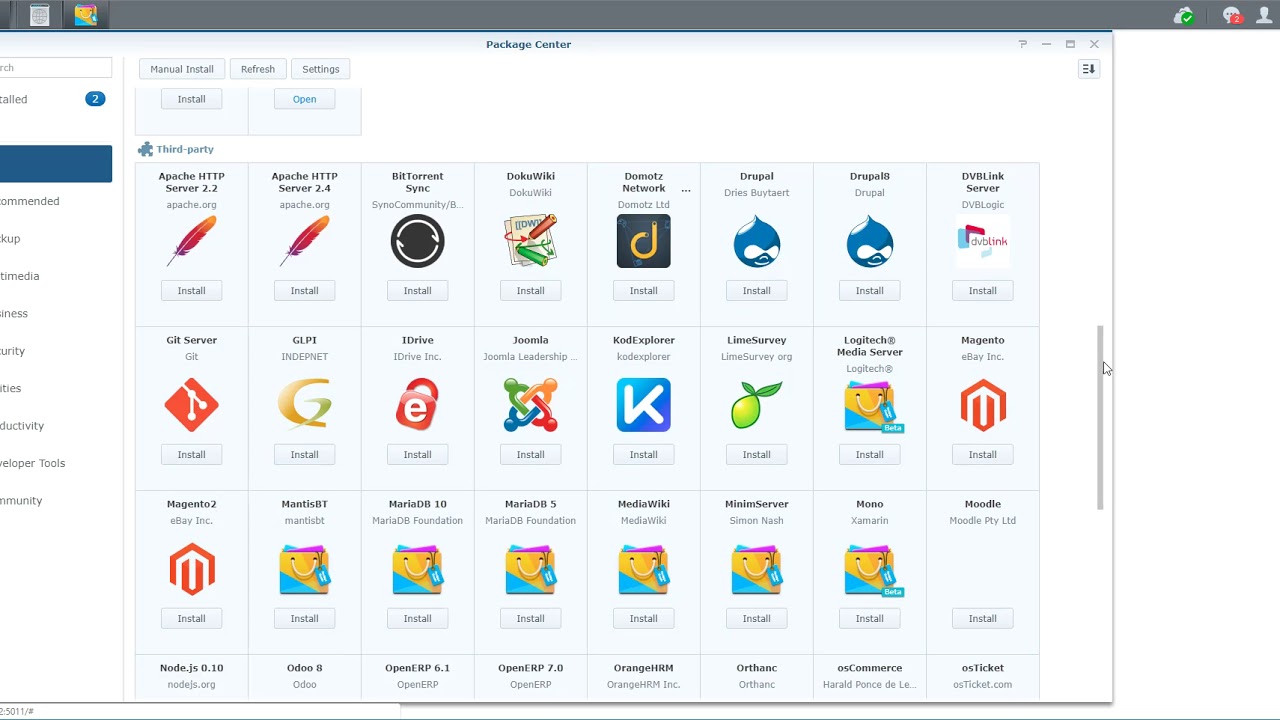The height and width of the screenshot is (720, 1280).
Task: Click the Open button above Third-party
Action: (x=304, y=99)
